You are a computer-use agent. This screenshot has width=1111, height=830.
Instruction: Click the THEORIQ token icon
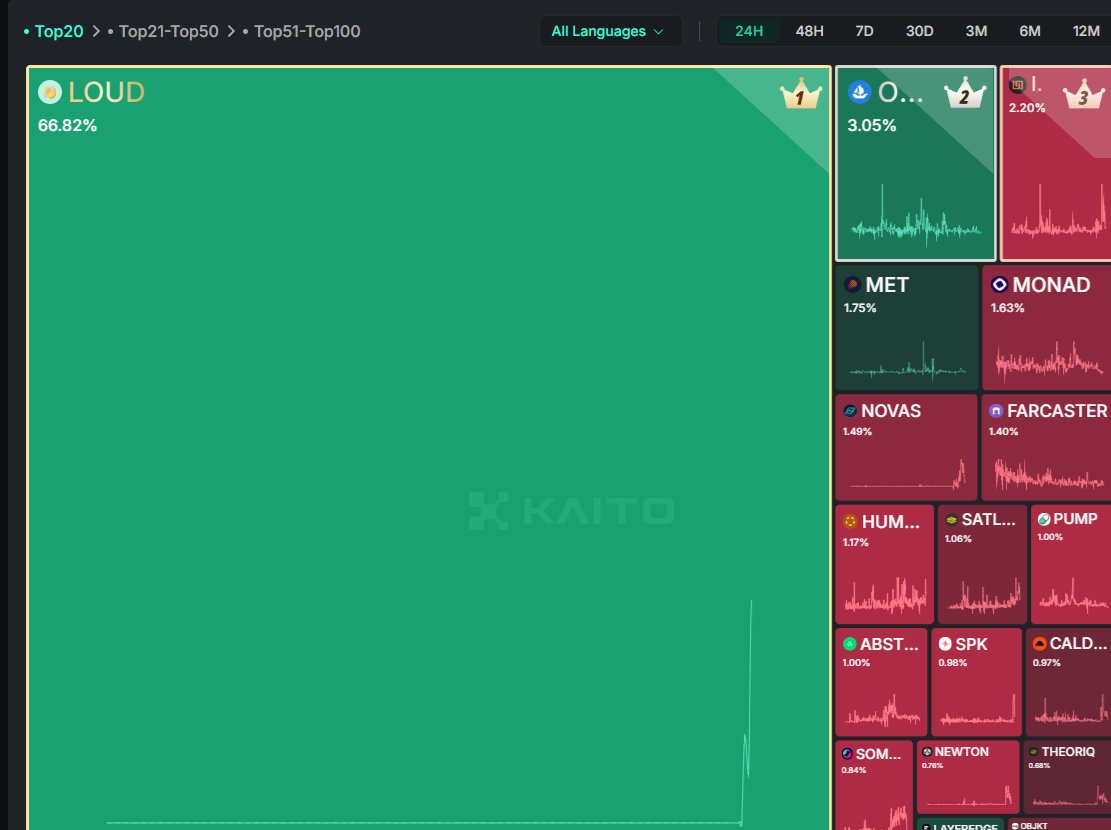pos(1034,752)
